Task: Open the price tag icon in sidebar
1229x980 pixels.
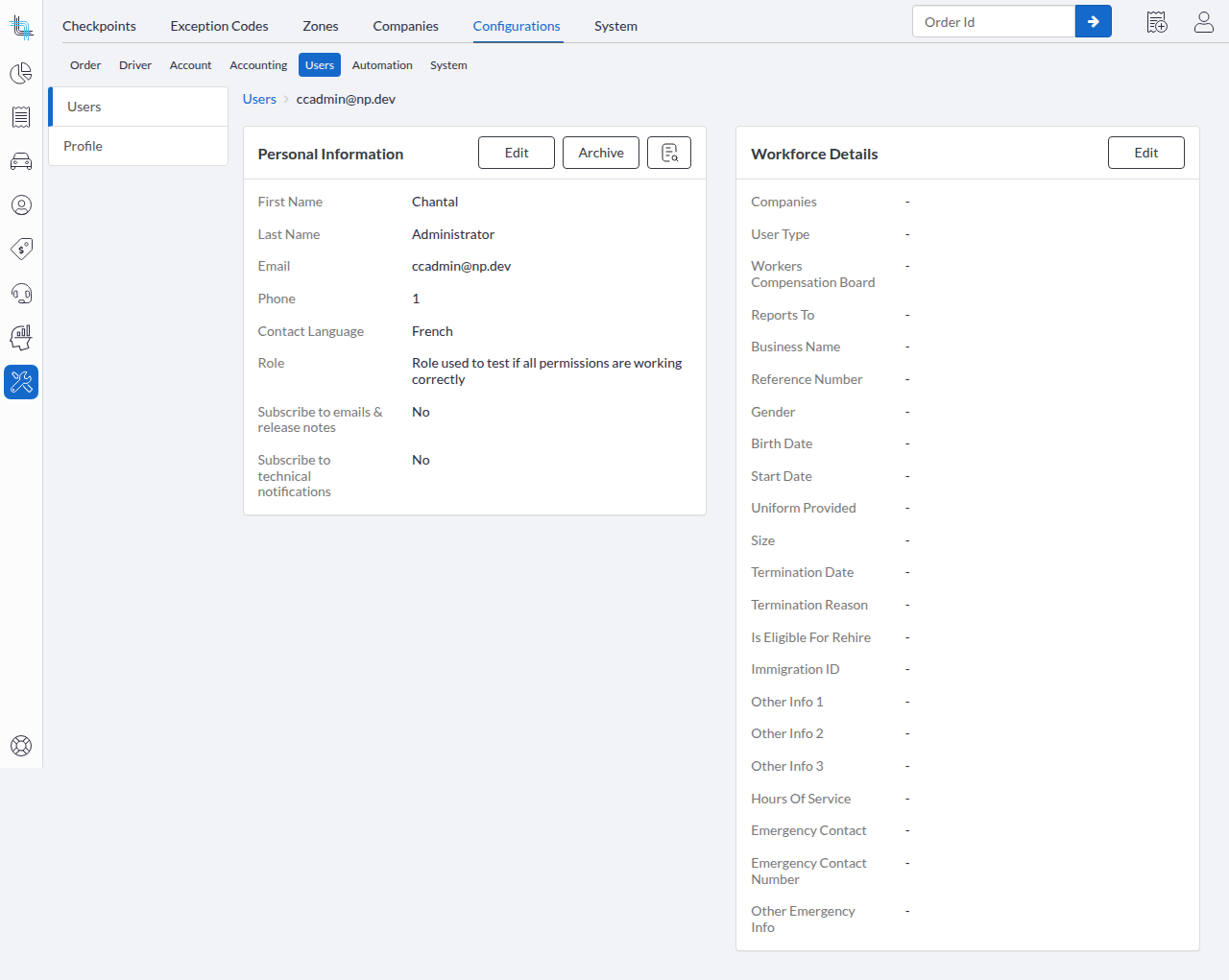Action: [21, 250]
